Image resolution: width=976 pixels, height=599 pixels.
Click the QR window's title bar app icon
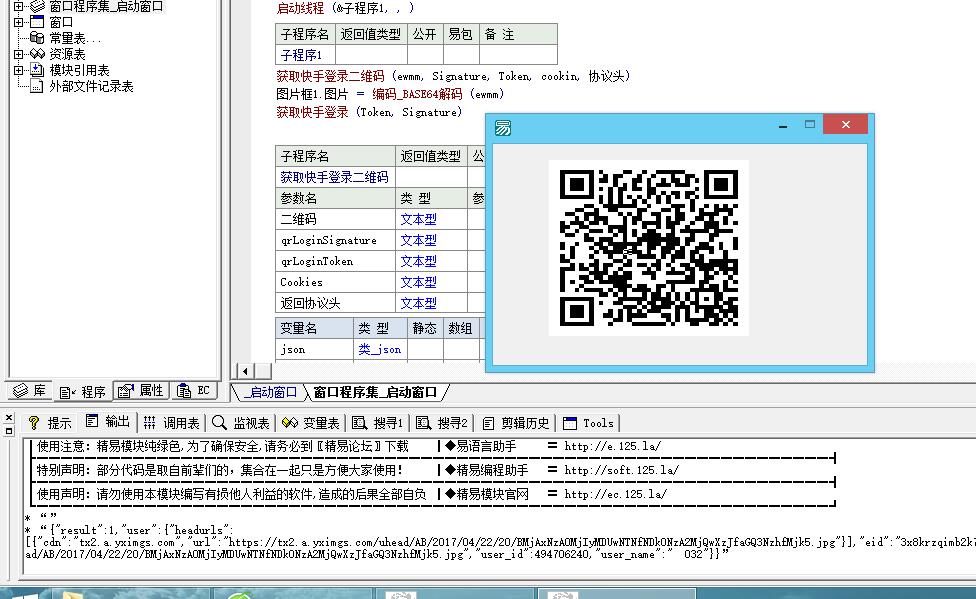pos(503,127)
